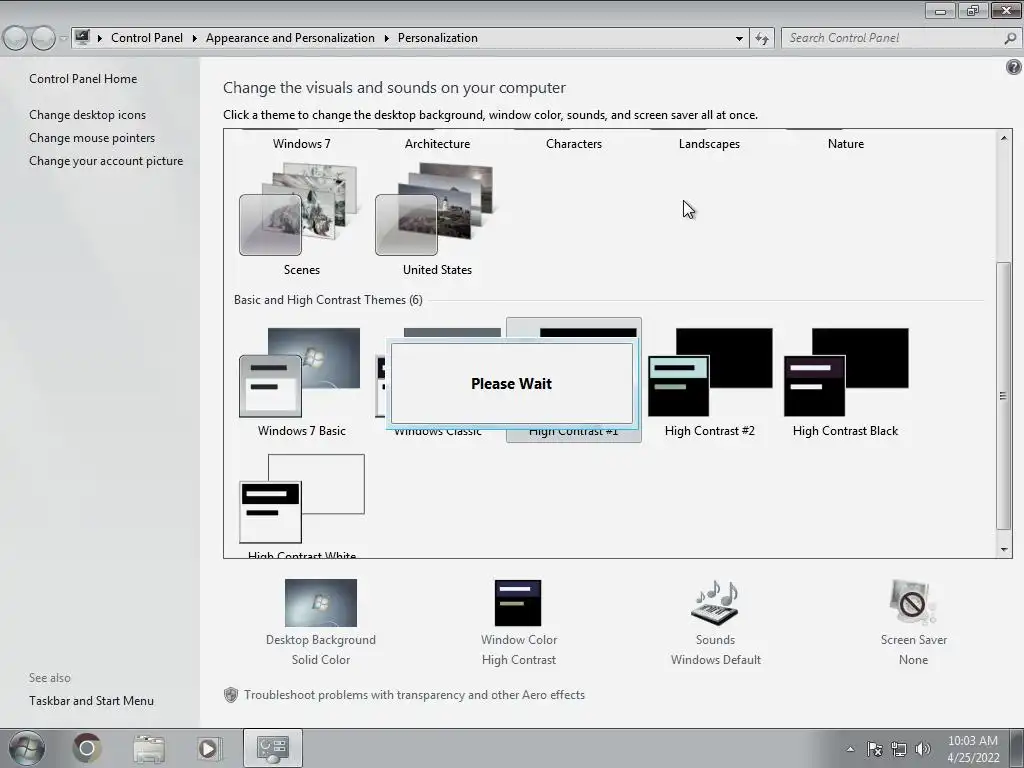Screen dimensions: 1024x768
Task: Click the Windows 7 theme label
Action: click(302, 144)
